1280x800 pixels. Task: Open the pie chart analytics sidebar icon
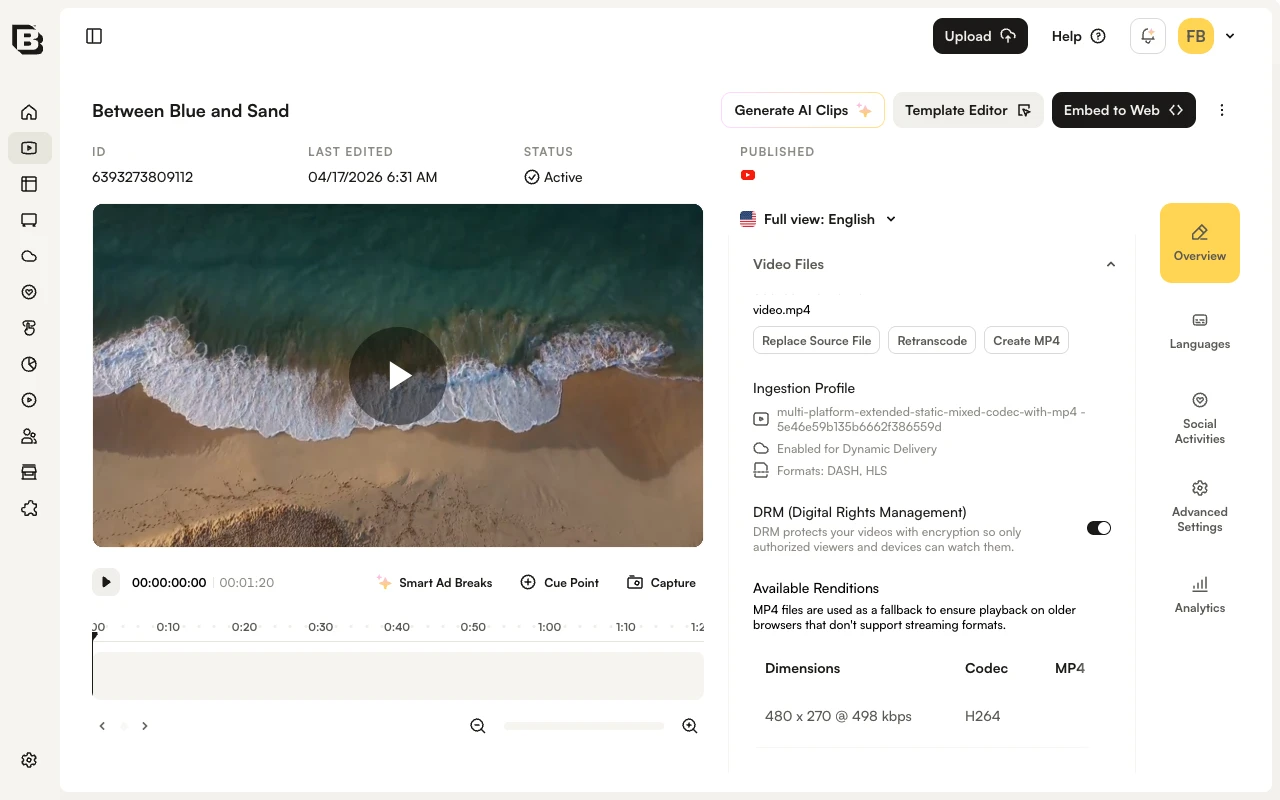coord(29,364)
